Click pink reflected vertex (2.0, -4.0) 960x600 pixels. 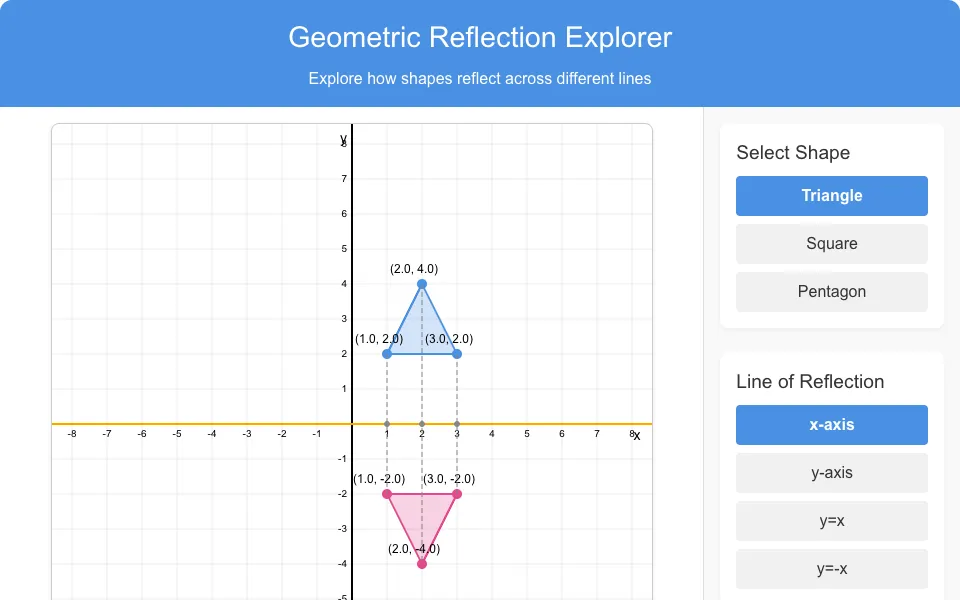[x=422, y=564]
